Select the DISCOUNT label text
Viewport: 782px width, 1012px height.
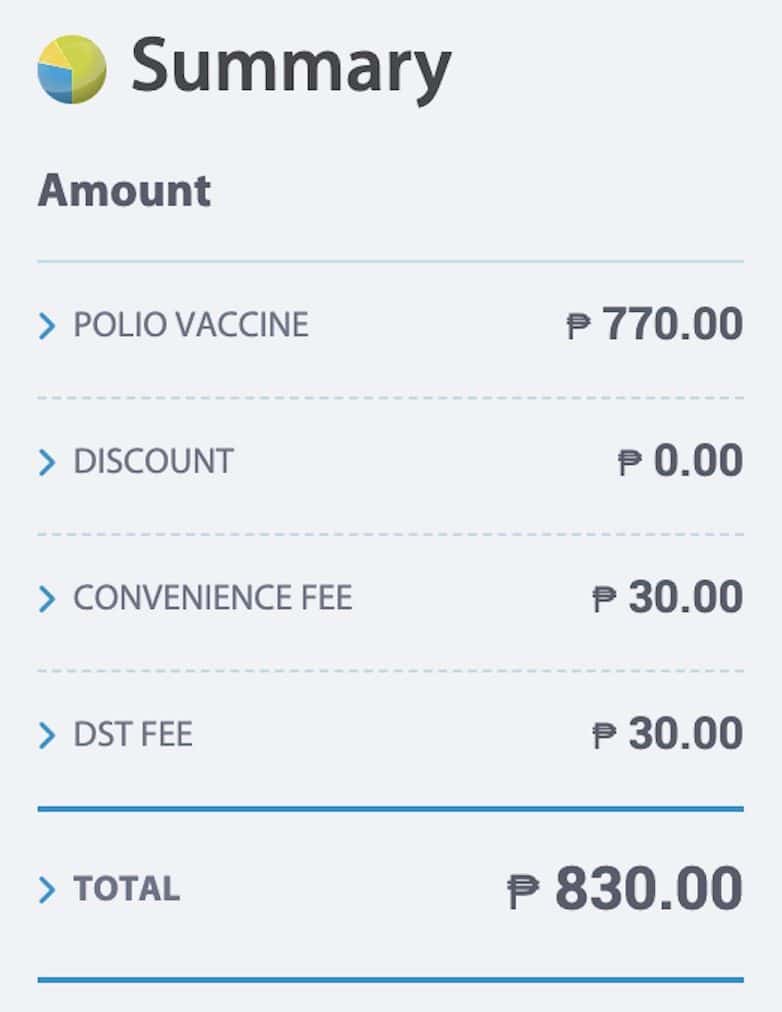tap(153, 461)
